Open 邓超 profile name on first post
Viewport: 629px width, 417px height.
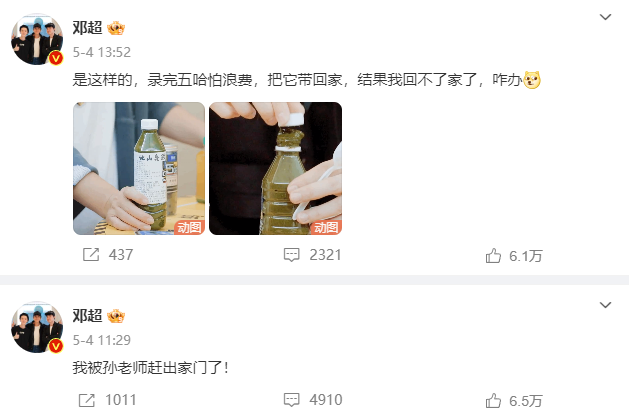[87, 28]
